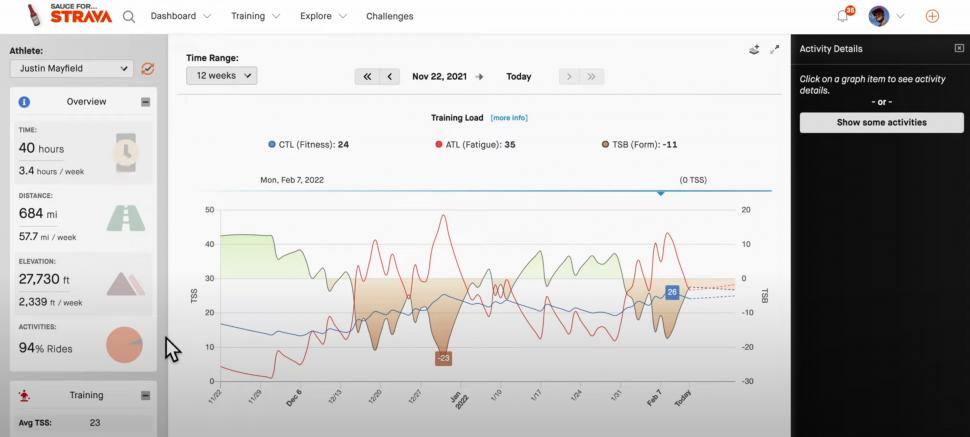
Task: Toggle the CTL (Fitness) legend series
Action: (309, 145)
